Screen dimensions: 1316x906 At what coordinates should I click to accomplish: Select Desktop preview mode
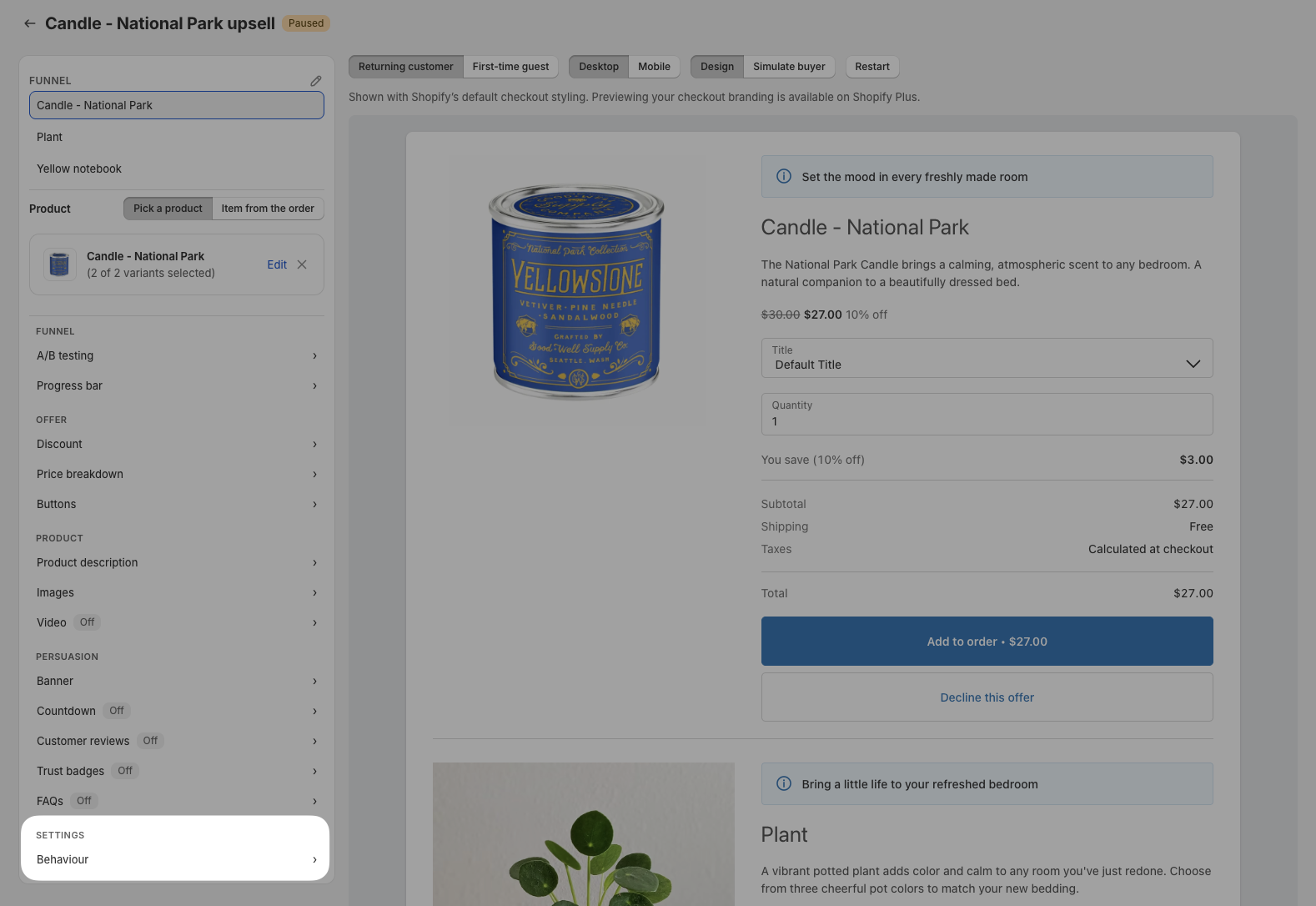[599, 67]
